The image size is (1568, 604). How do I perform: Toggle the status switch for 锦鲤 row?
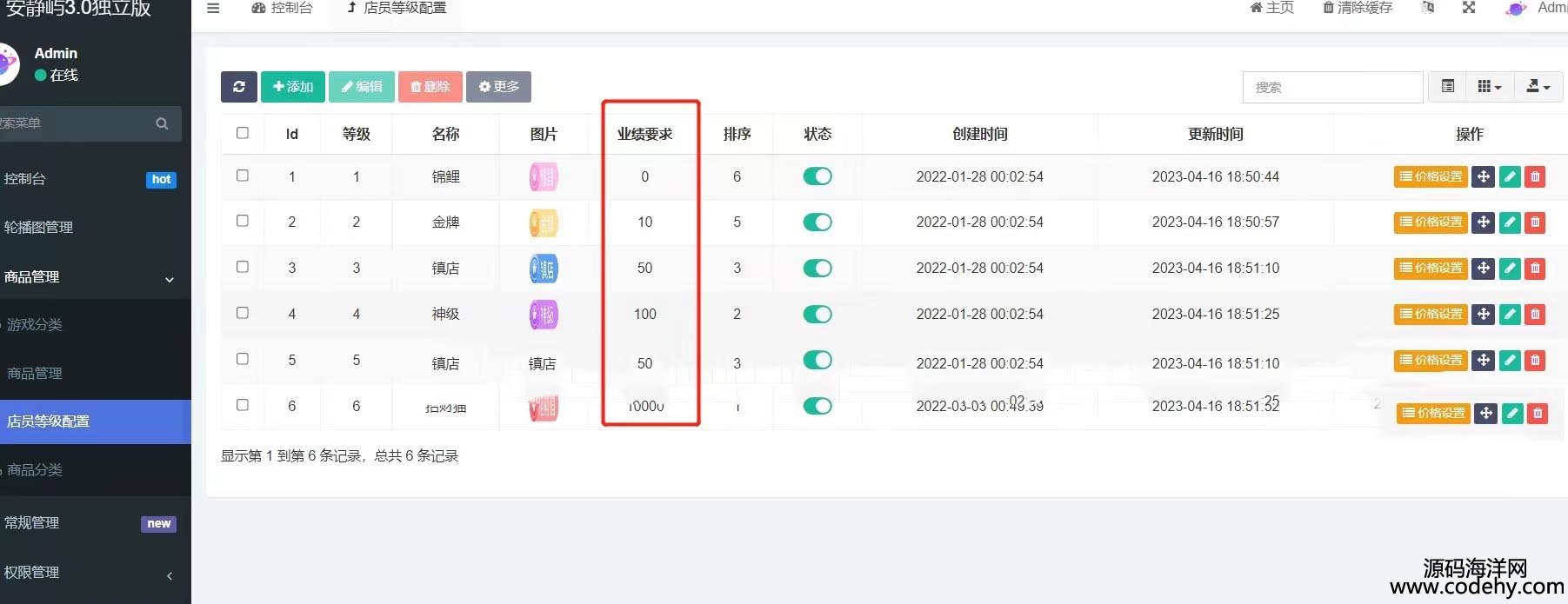coord(817,176)
